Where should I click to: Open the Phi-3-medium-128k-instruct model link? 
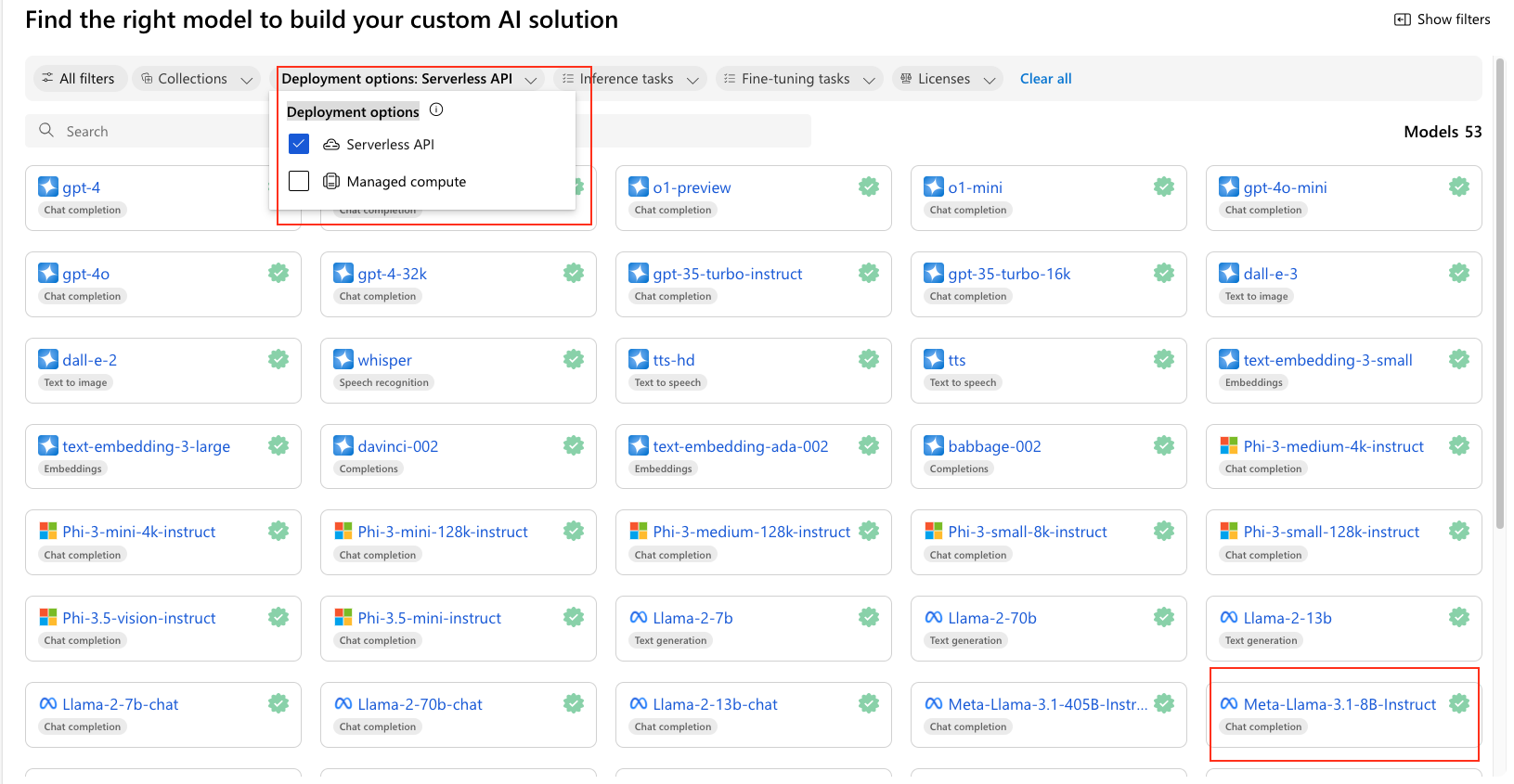[752, 532]
